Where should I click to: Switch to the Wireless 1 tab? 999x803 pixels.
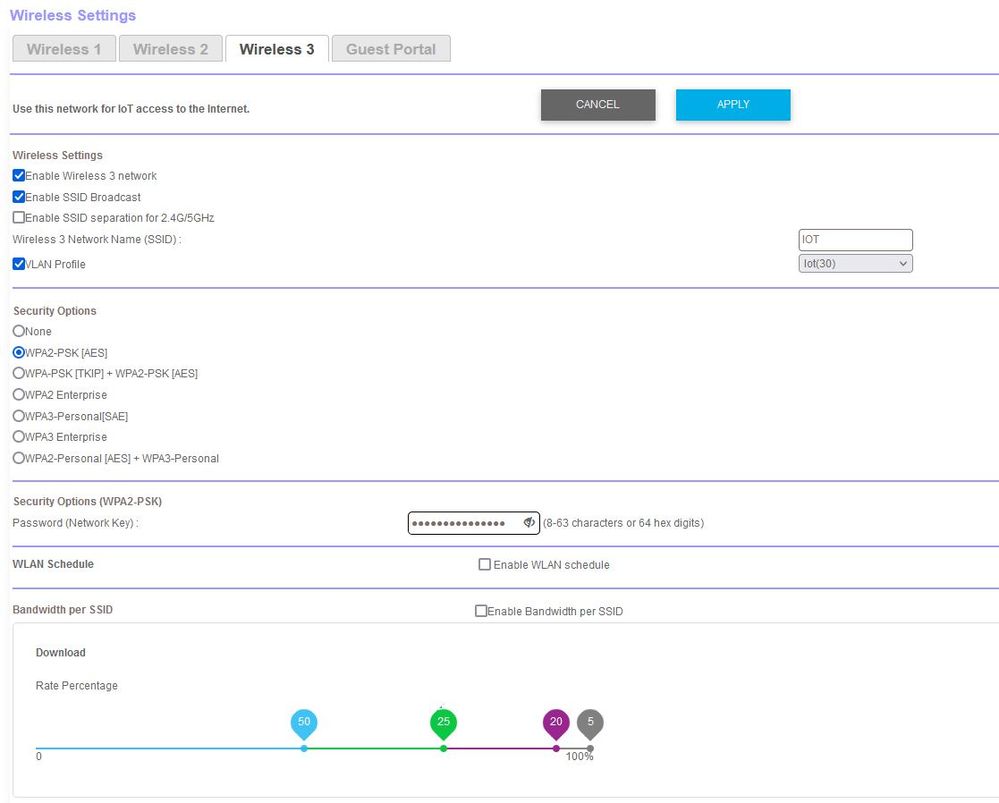63,48
